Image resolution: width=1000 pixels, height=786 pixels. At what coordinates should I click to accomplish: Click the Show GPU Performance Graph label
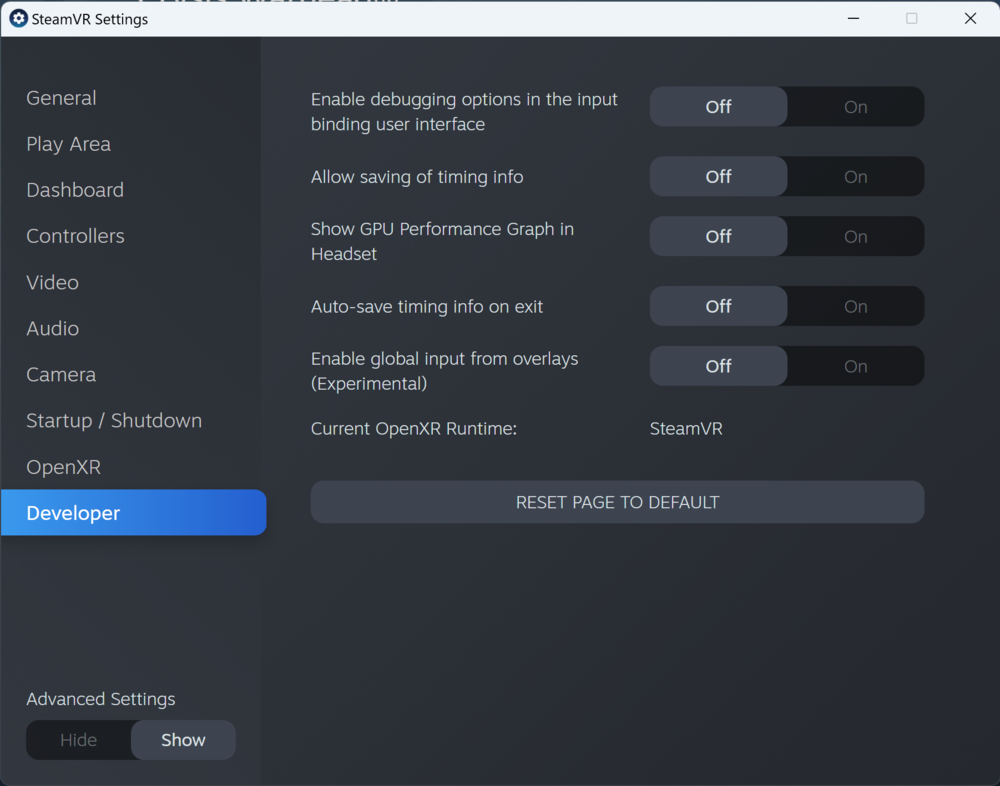click(x=443, y=241)
